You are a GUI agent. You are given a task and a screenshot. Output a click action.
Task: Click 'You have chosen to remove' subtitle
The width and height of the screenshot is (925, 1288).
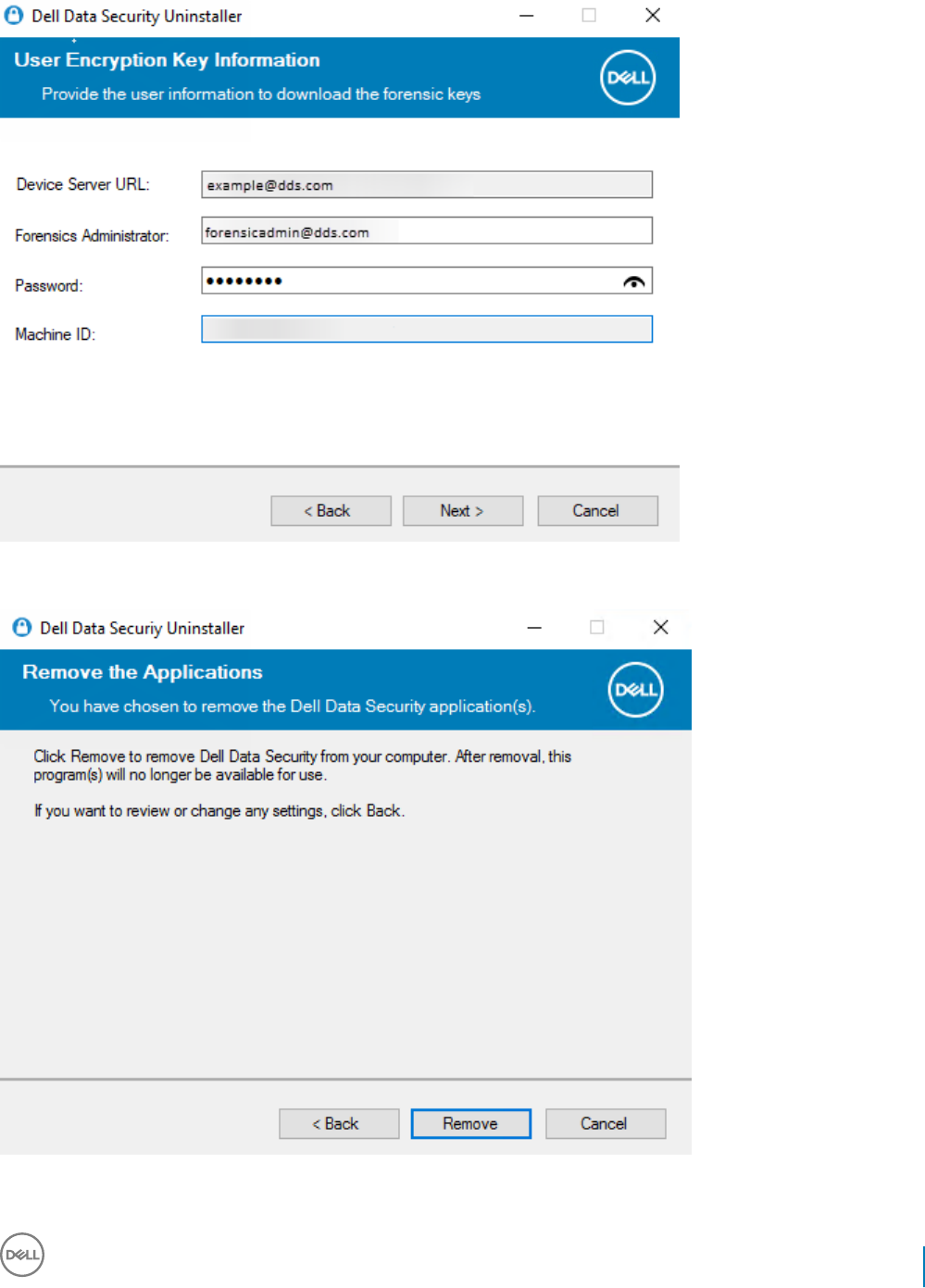293,707
